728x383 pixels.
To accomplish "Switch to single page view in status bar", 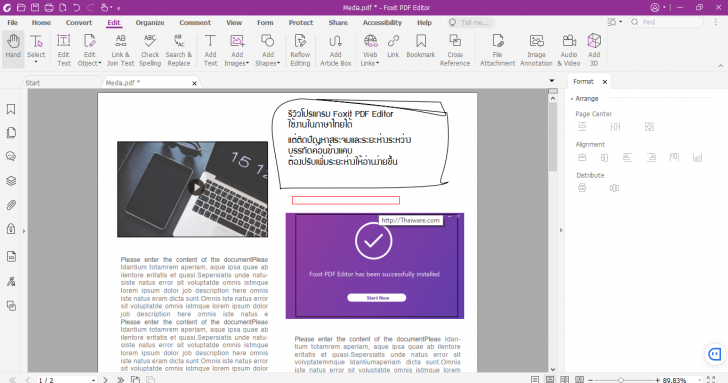I will click(x=535, y=379).
